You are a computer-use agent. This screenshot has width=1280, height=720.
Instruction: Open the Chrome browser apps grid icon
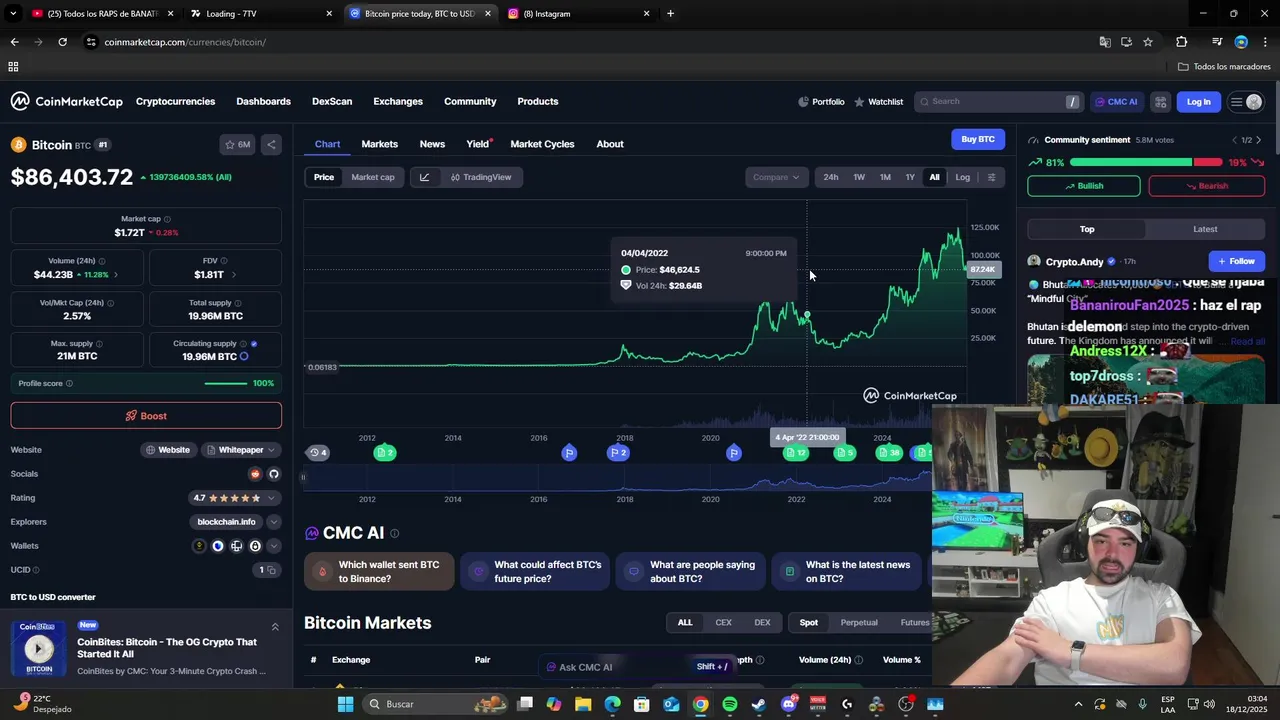point(13,66)
